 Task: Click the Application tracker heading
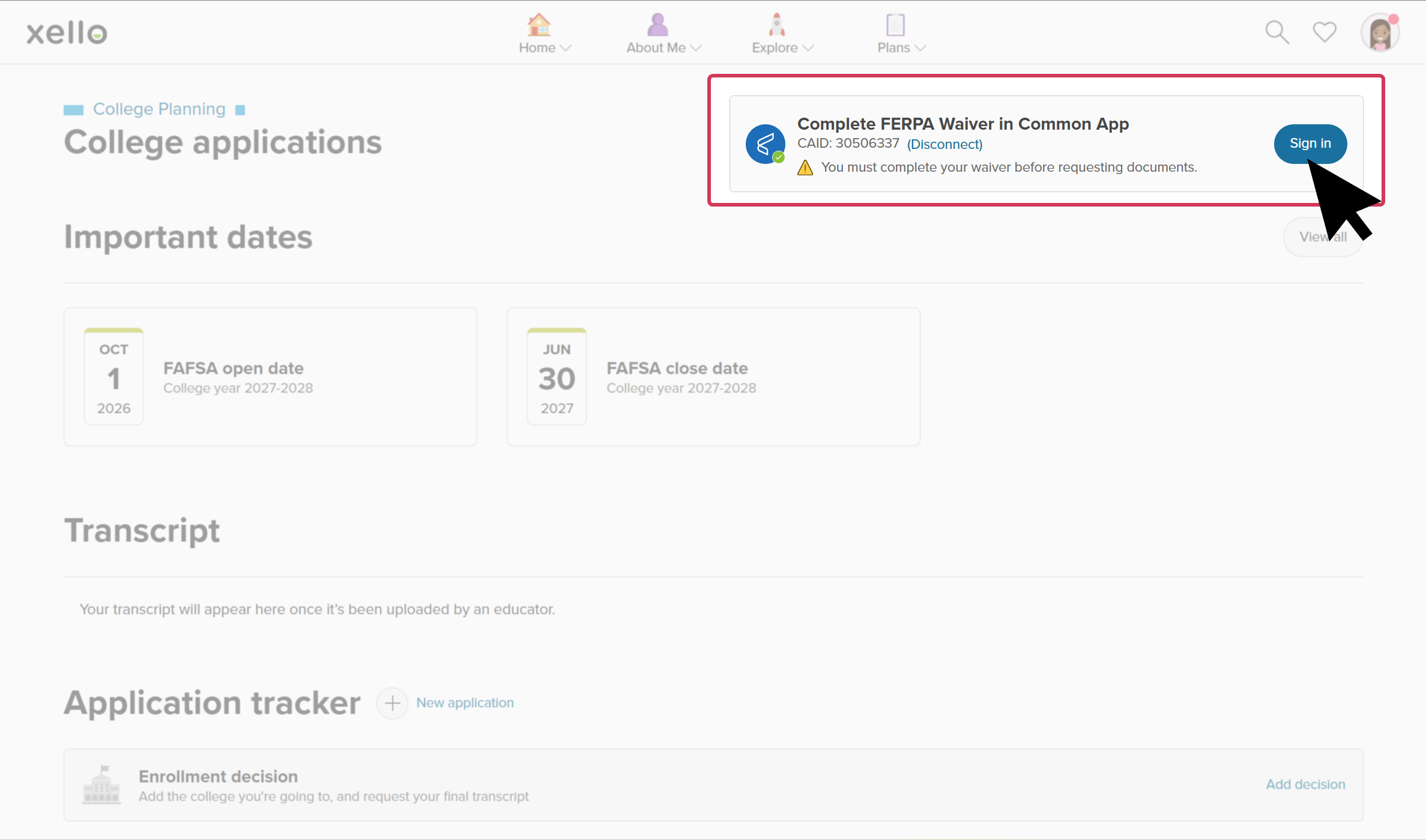(212, 703)
